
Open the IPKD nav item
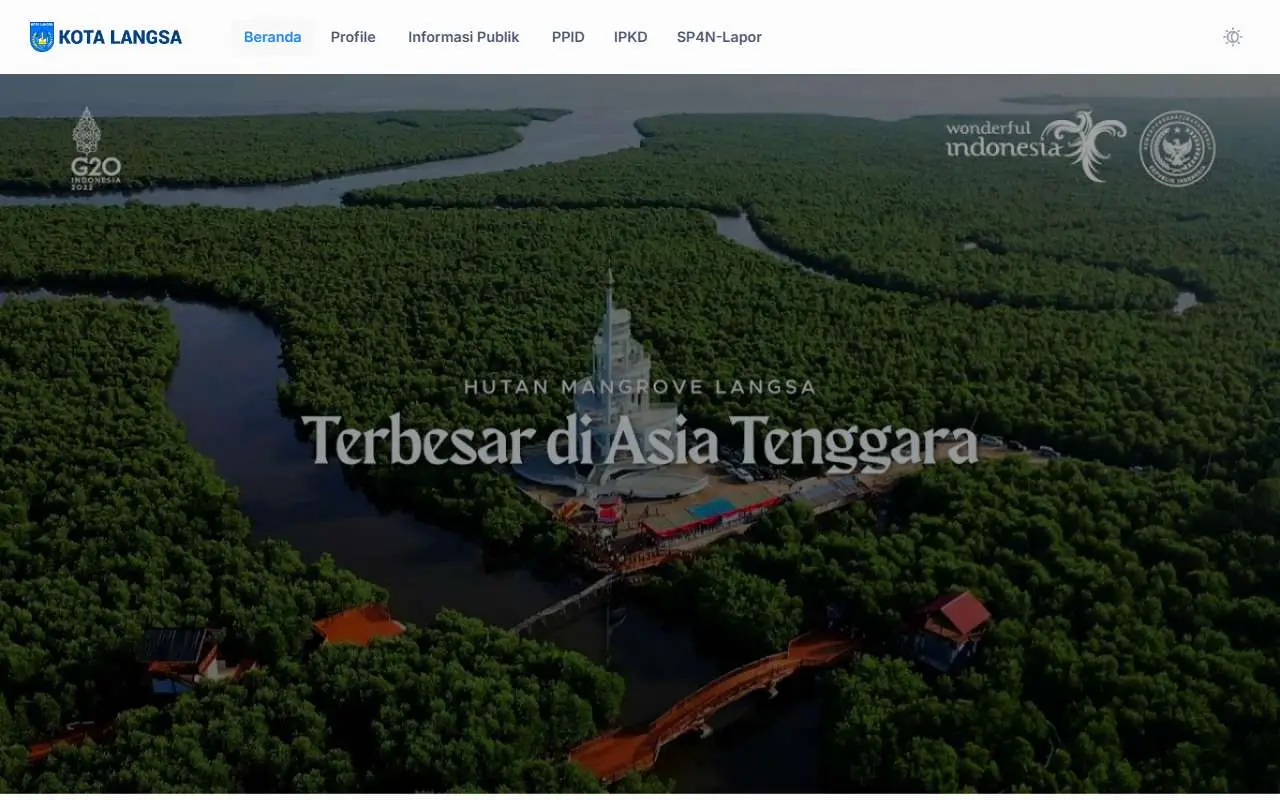631,37
